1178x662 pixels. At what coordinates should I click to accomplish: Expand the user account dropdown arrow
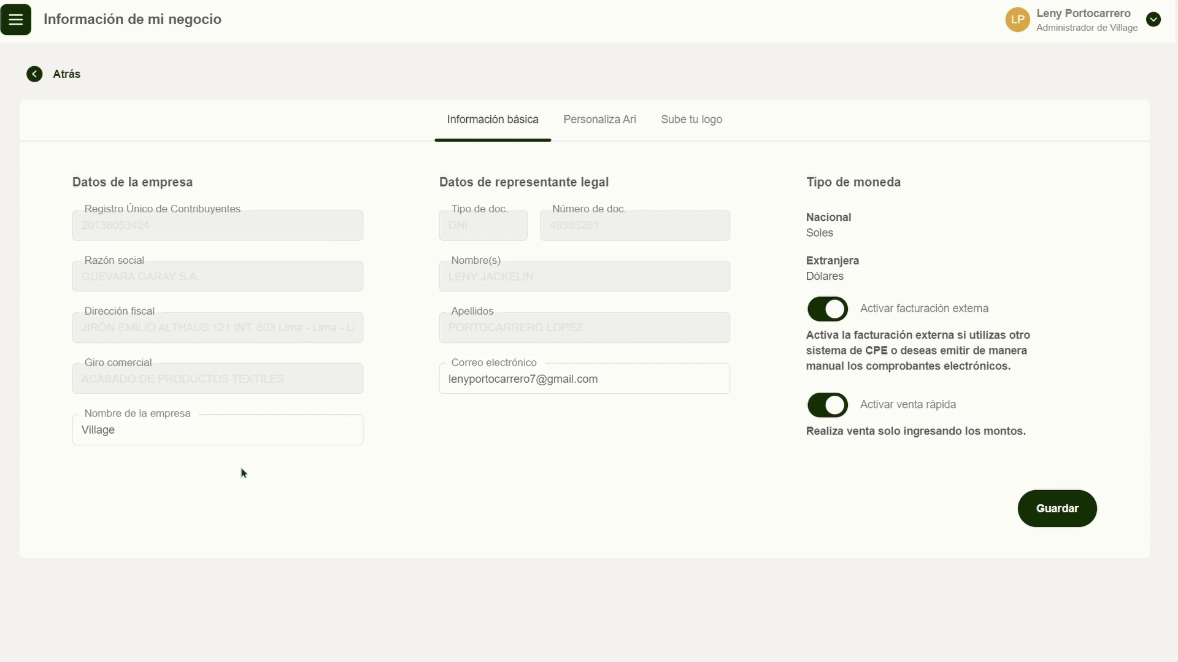tap(1153, 20)
